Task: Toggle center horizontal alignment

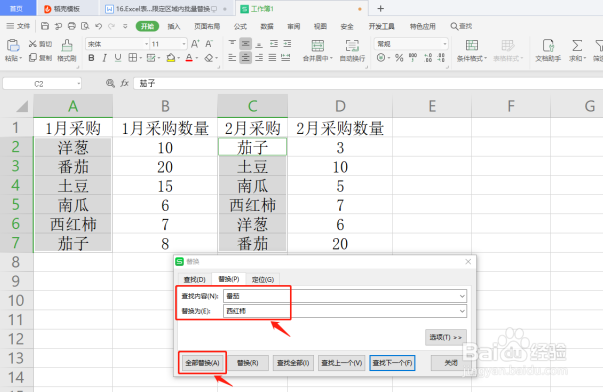Action: pos(245,58)
